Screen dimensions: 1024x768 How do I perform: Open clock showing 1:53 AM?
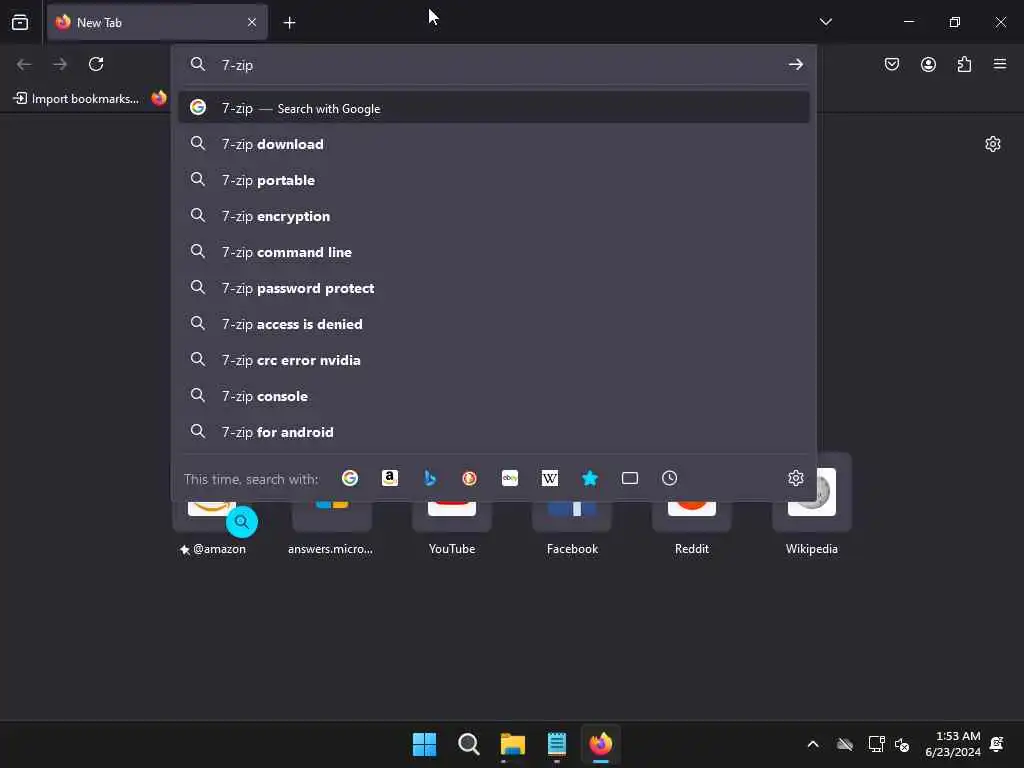pyautogui.click(x=953, y=744)
